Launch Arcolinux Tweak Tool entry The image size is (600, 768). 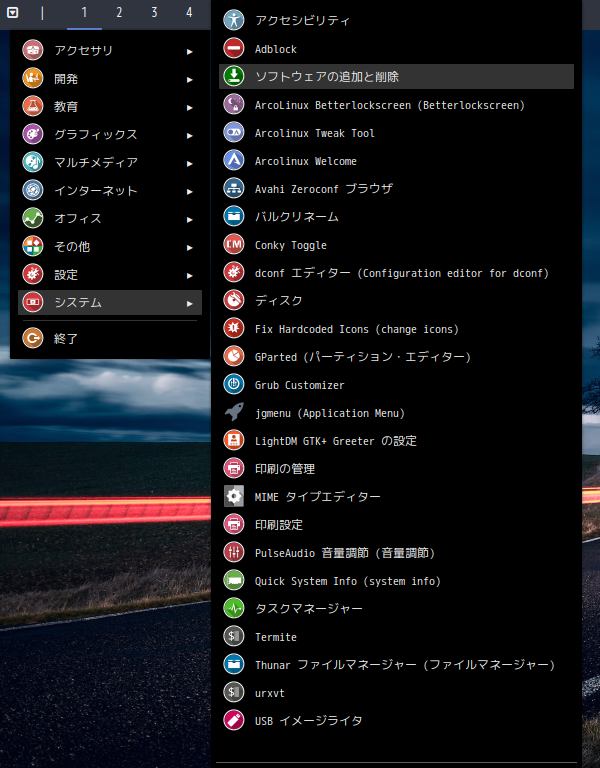point(396,132)
